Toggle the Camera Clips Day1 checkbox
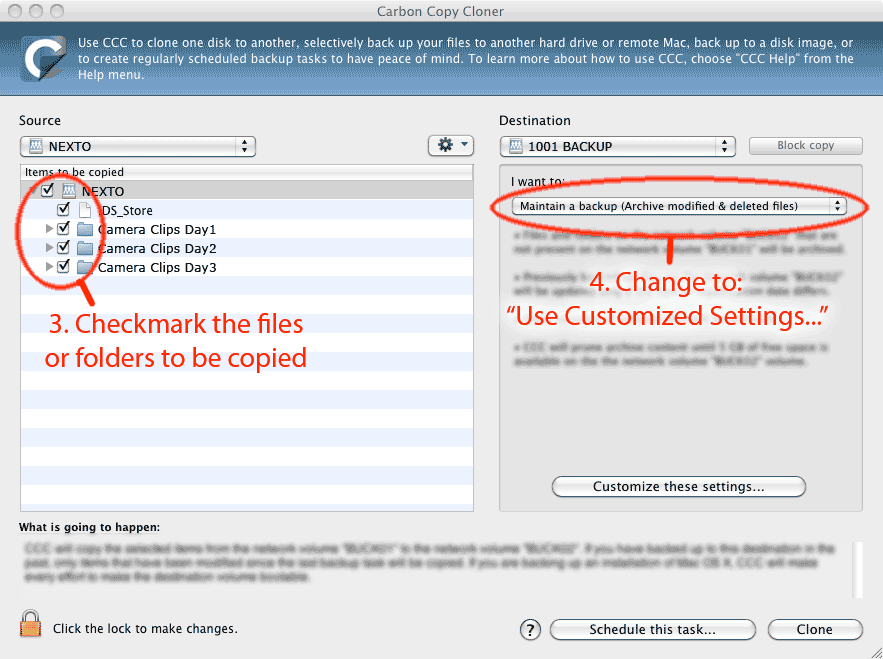The height and width of the screenshot is (659, 883). coord(64,229)
